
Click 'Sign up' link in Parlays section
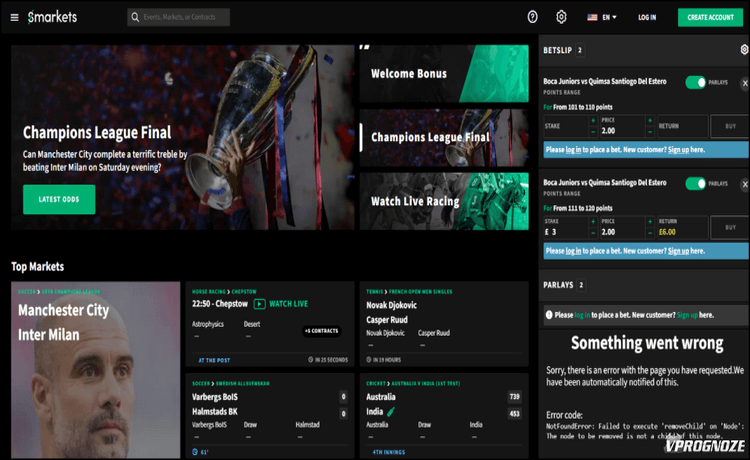pyautogui.click(x=687, y=315)
